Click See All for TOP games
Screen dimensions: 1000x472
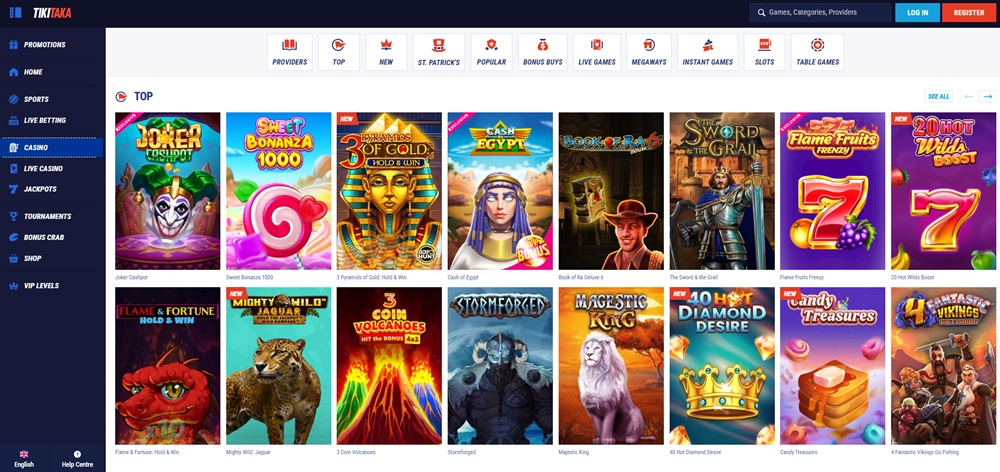coord(939,96)
